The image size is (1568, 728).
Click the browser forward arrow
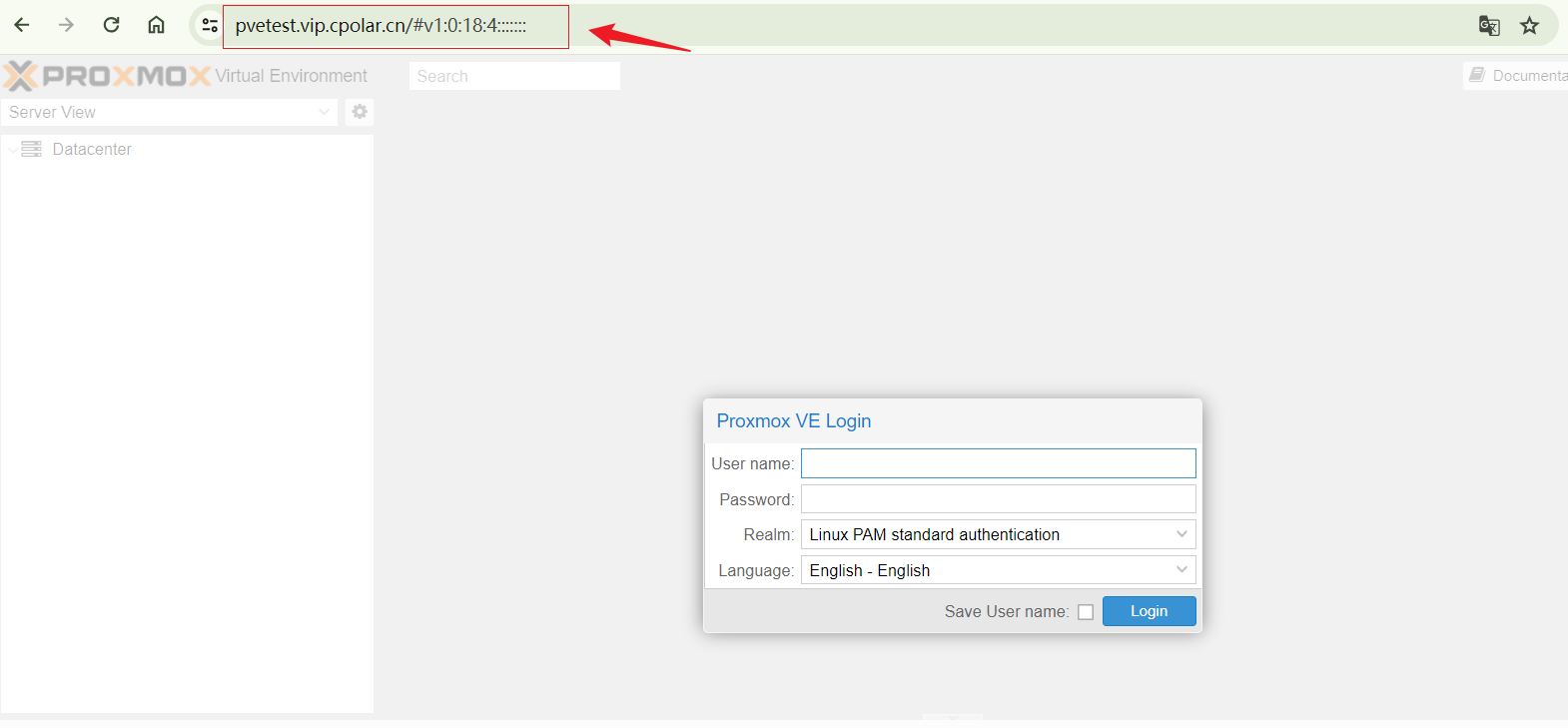coord(67,25)
